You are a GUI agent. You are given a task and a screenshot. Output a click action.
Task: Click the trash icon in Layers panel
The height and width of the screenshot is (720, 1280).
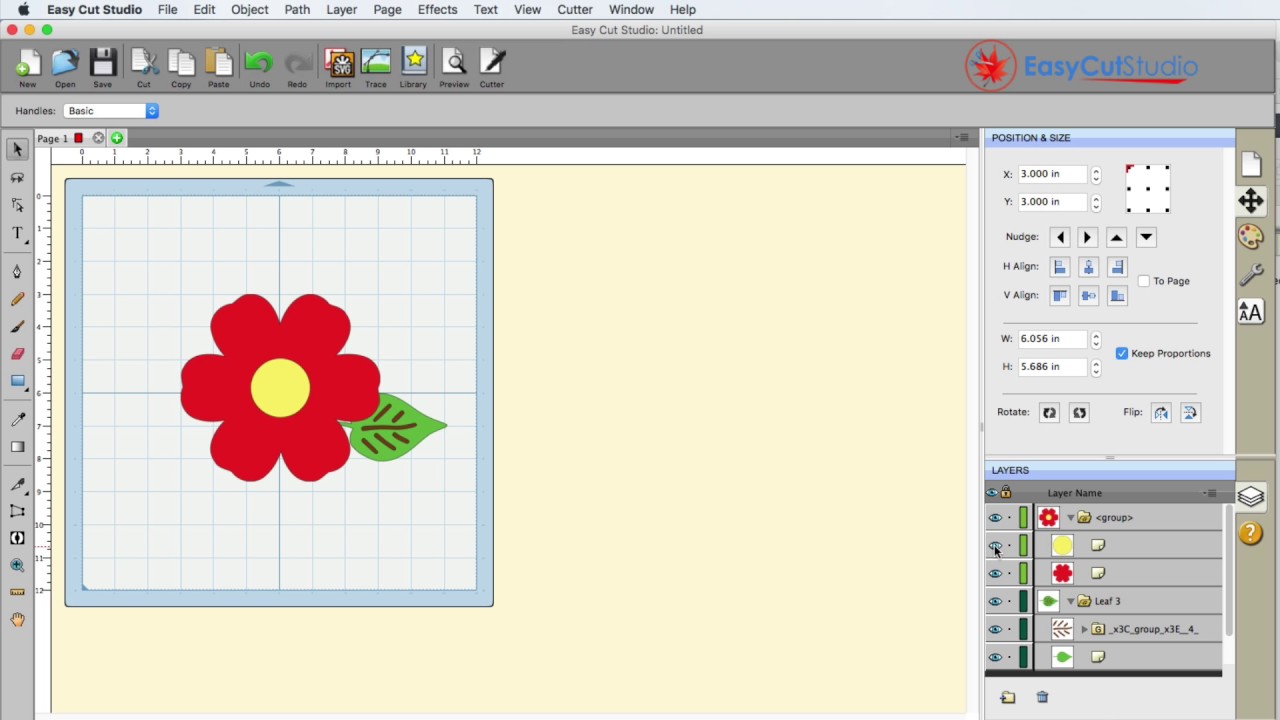coord(1042,697)
